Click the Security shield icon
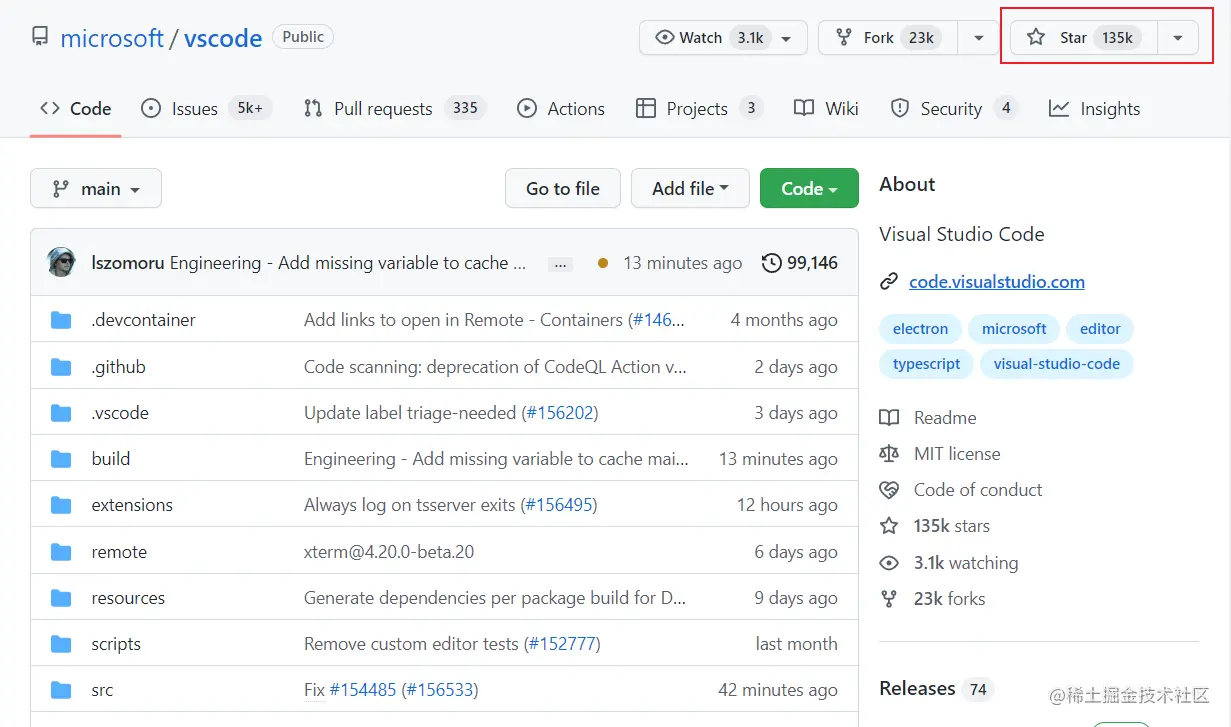Image resolution: width=1231 pixels, height=727 pixels. tap(900, 108)
